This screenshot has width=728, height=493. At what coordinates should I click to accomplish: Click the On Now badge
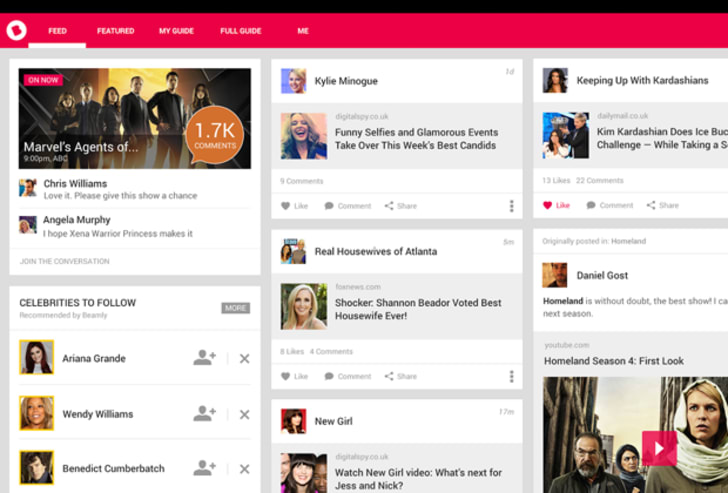tap(43, 80)
